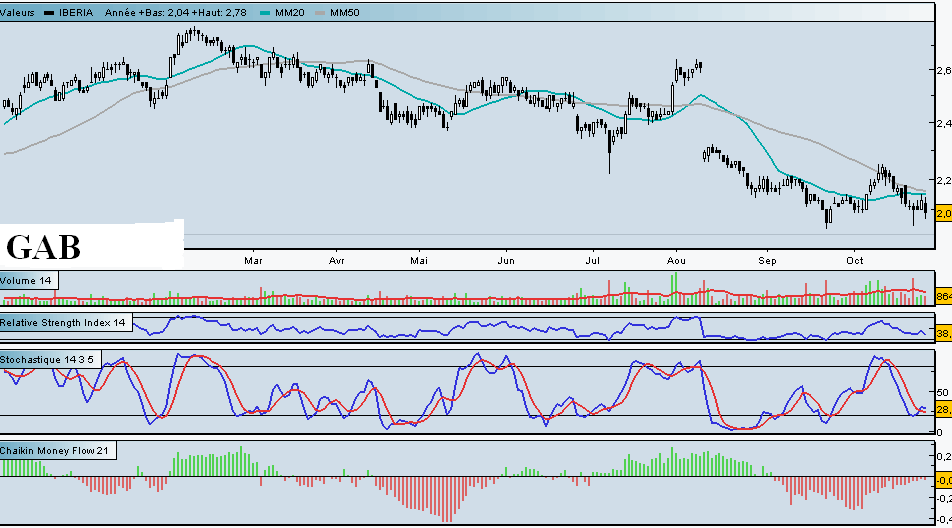Image resolution: width=952 pixels, height=528 pixels.
Task: Click the Chaikin -0,2 axis label
Action: (943, 499)
